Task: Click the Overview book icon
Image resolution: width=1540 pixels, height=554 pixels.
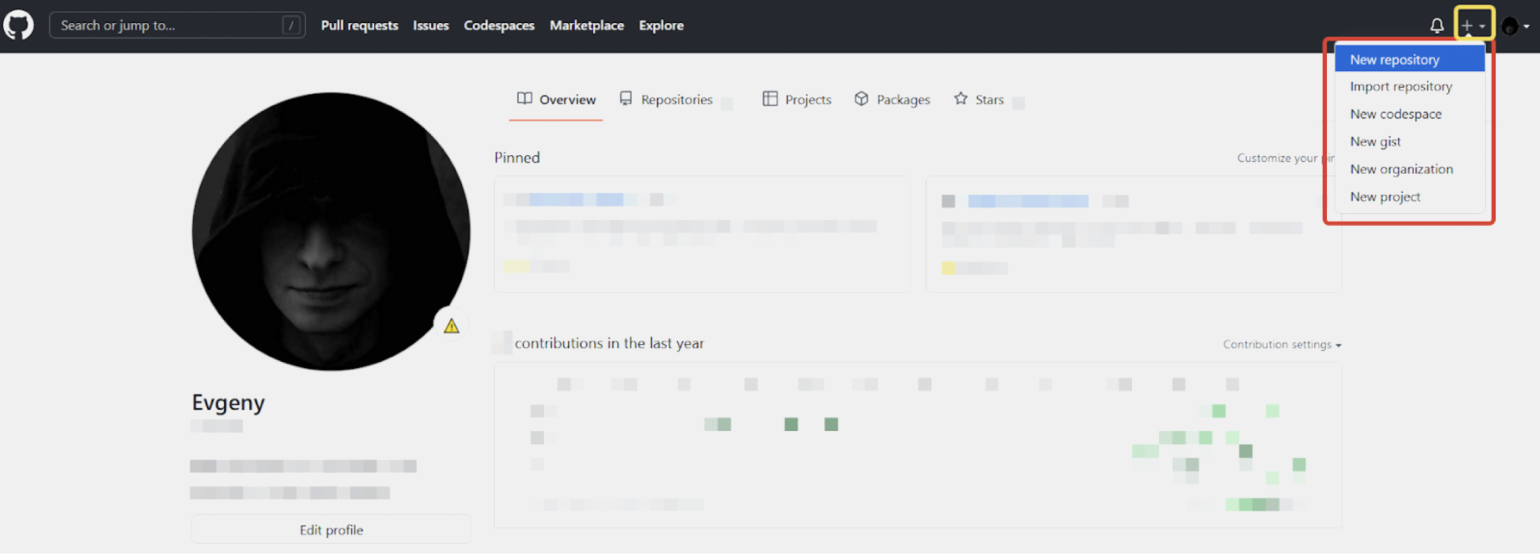Action: [x=524, y=99]
